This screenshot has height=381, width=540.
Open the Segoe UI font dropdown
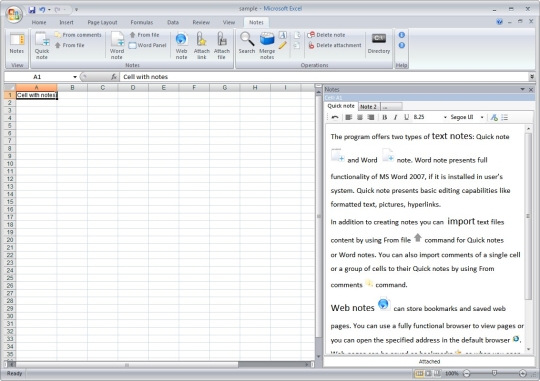click(482, 117)
